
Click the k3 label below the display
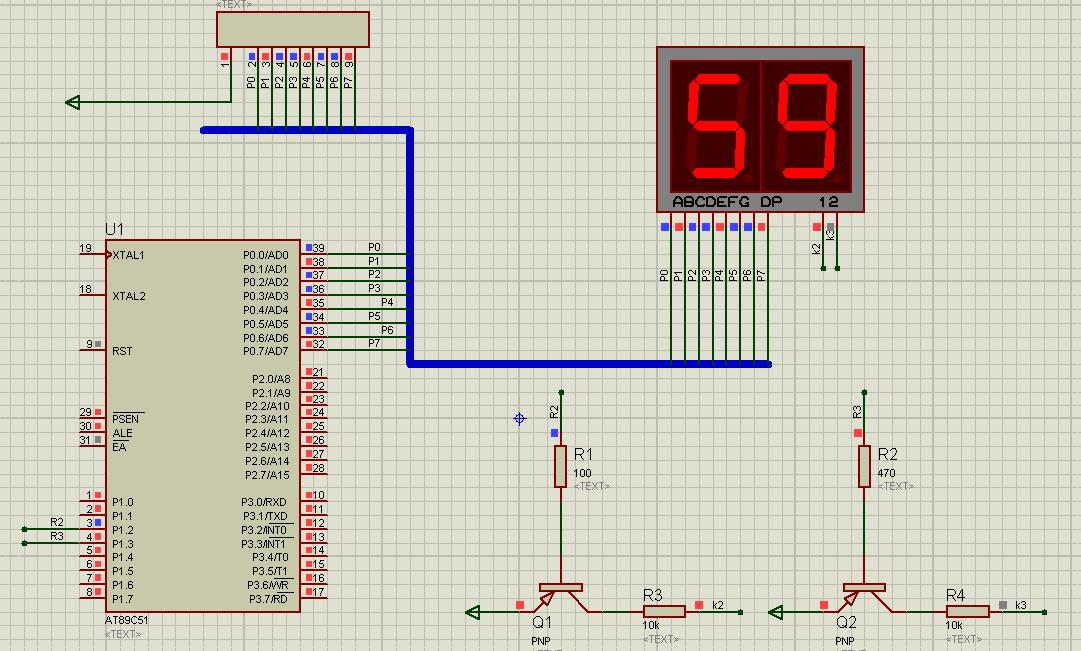(x=831, y=234)
